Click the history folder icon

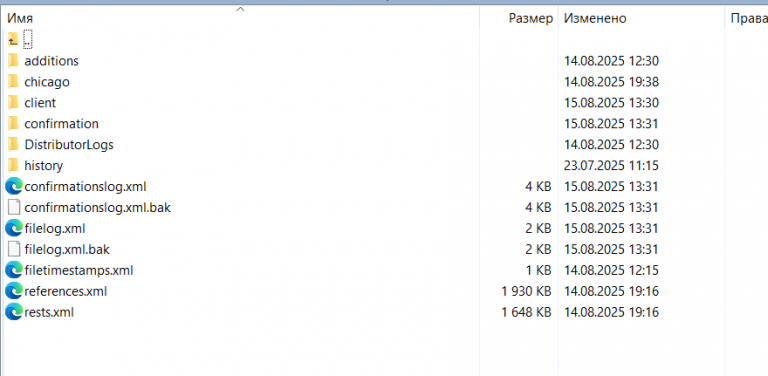point(14,165)
